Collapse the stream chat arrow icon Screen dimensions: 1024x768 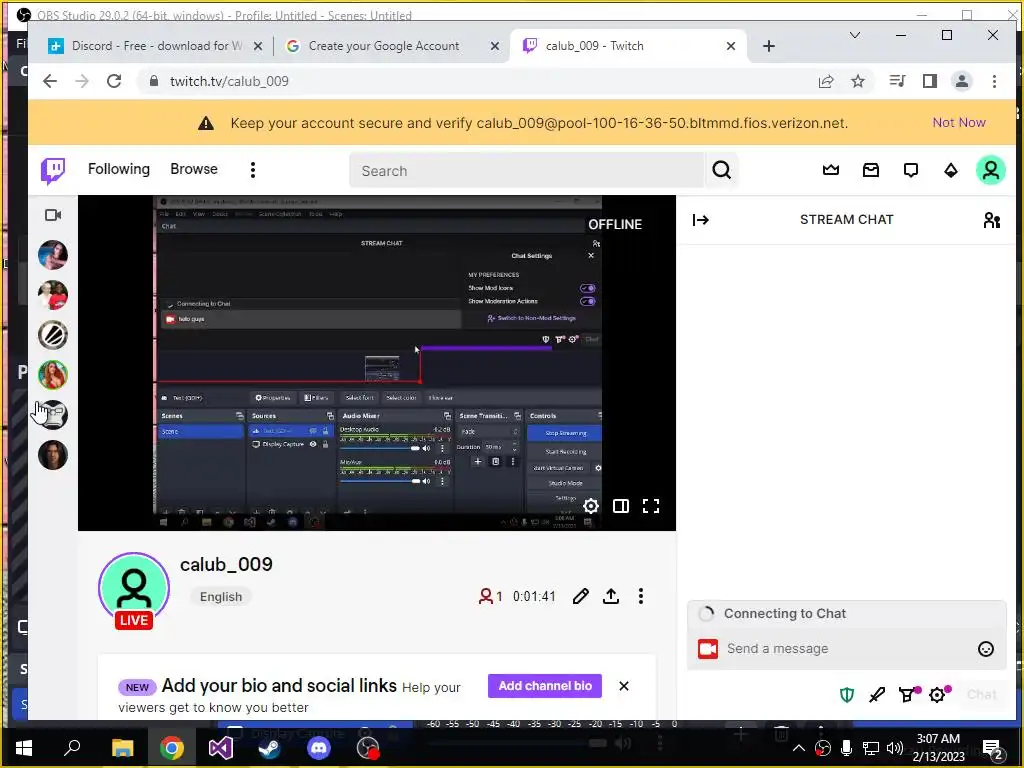[x=701, y=220]
